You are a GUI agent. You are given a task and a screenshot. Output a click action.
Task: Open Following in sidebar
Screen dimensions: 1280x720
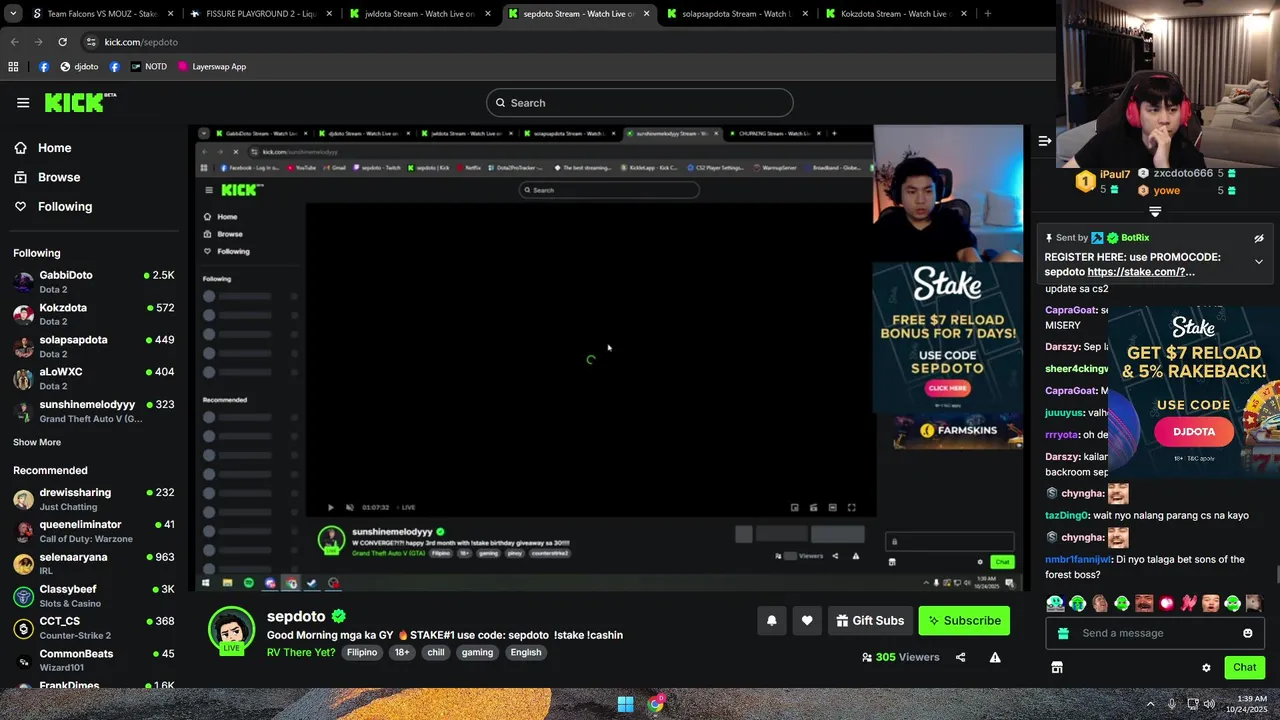(x=64, y=206)
